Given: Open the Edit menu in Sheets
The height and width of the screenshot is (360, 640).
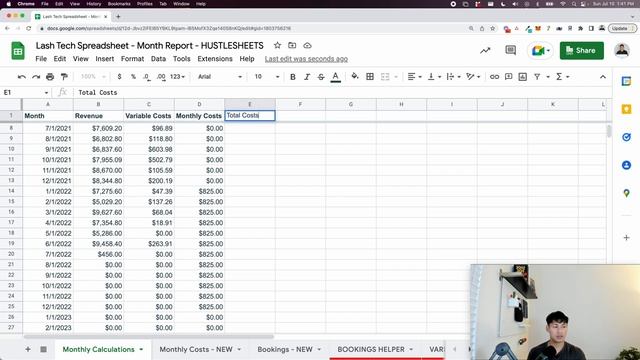Looking at the screenshot, I should (x=60, y=59).
